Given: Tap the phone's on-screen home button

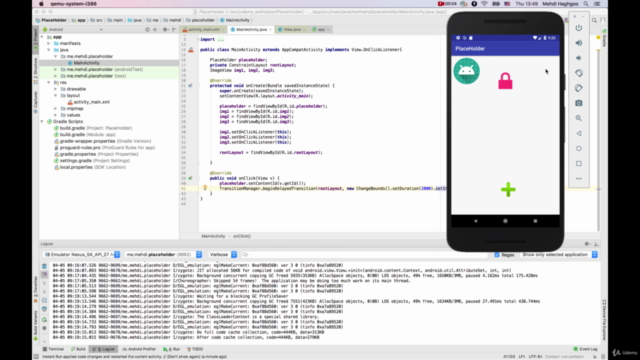Looking at the screenshot, I should [x=505, y=221].
